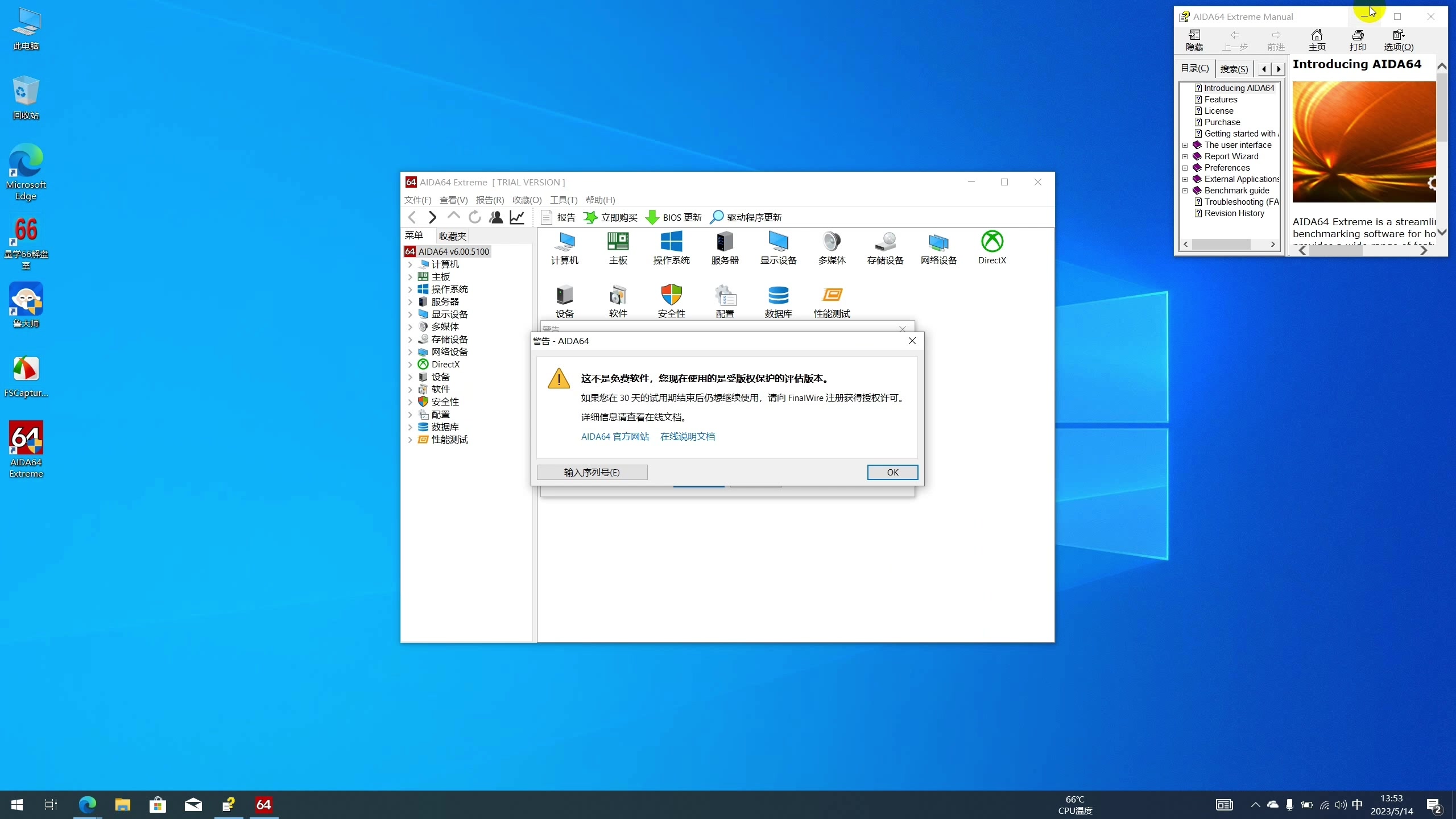Viewport: 1456px width, 819px height.
Task: Open the 存储设备 icon in main pane
Action: (x=885, y=248)
